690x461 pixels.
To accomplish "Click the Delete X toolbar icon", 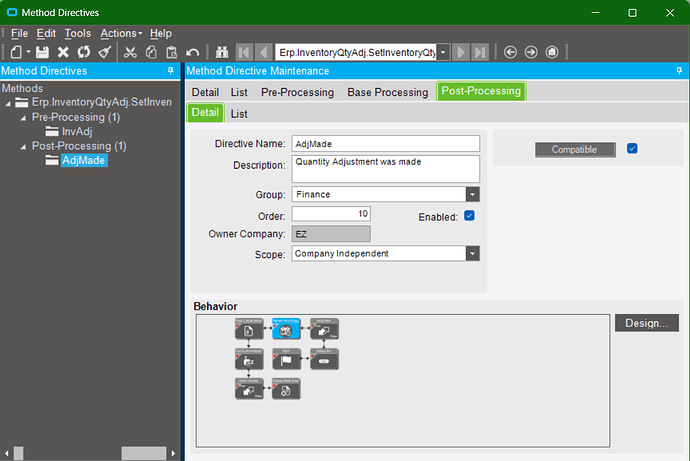I will point(63,52).
